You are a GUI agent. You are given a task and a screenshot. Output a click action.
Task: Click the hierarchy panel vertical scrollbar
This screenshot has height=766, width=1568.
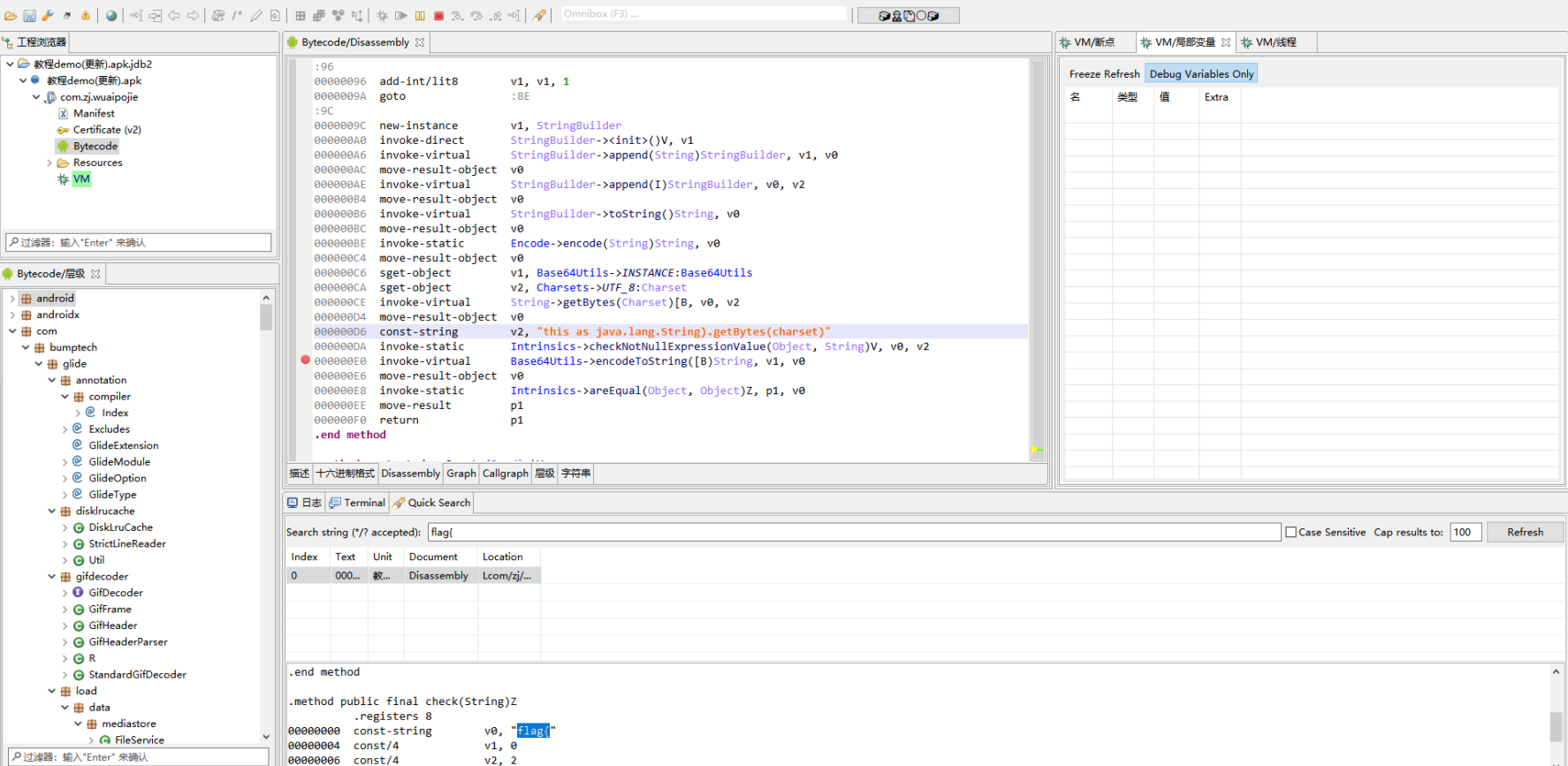pyautogui.click(x=266, y=316)
